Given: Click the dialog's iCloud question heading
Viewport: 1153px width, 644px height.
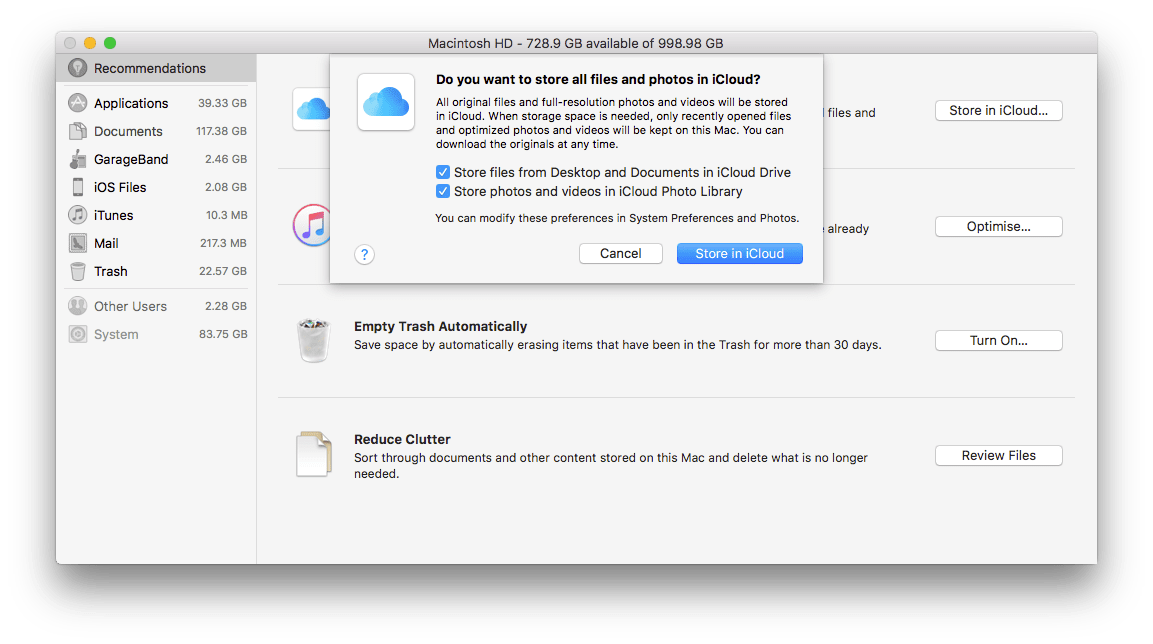Looking at the screenshot, I should pos(598,79).
